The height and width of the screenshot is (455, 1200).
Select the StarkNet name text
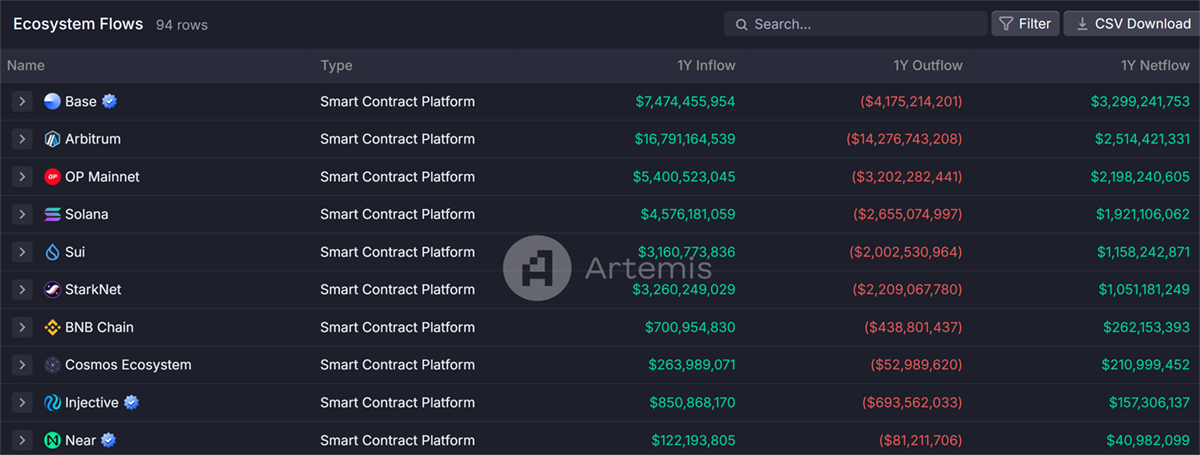click(x=93, y=290)
